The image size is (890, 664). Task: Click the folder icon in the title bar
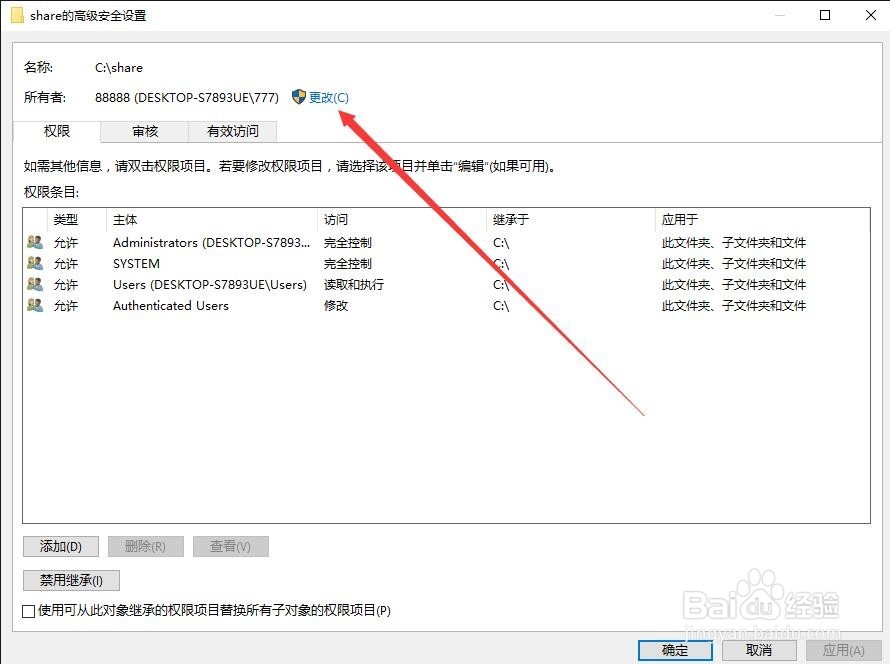pyautogui.click(x=18, y=15)
